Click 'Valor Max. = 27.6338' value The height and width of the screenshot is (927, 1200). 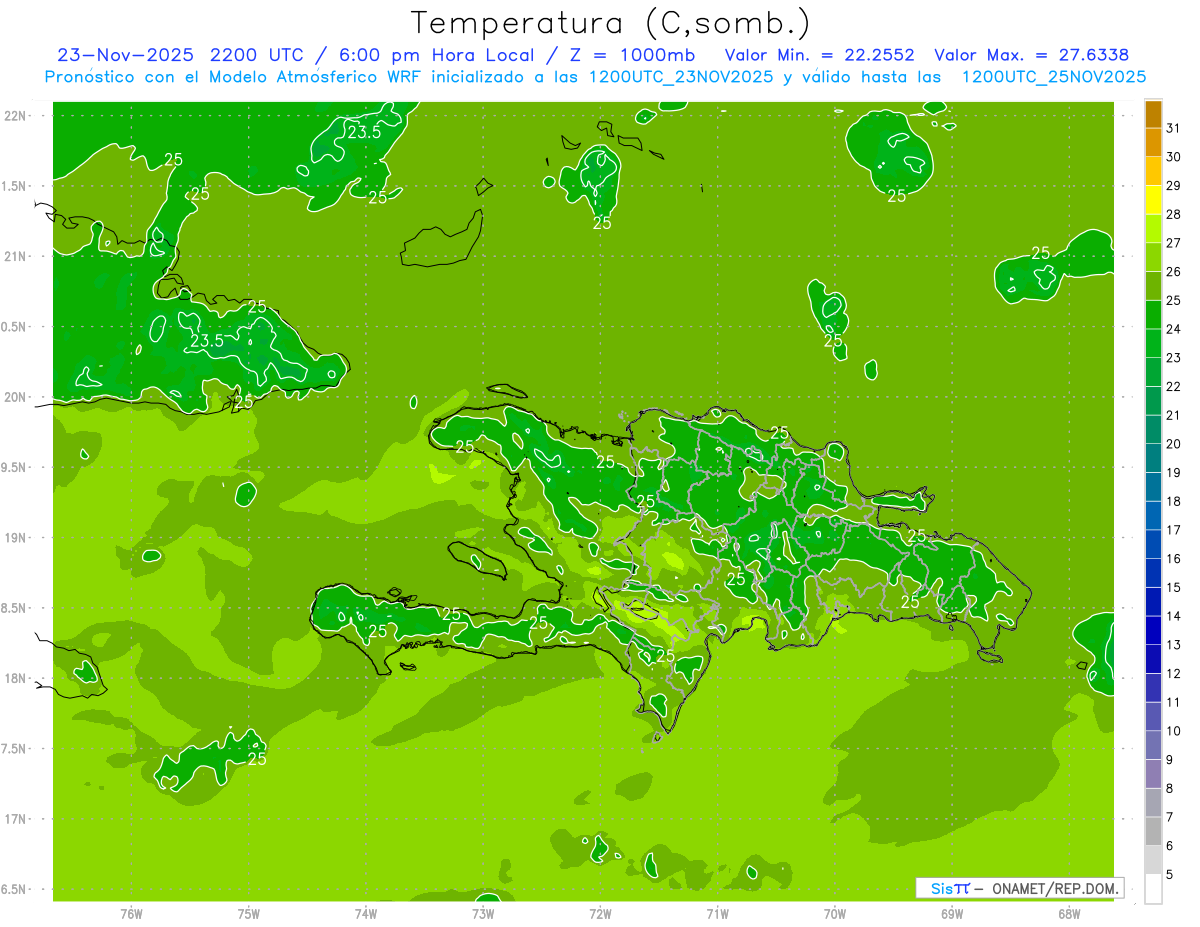(x=1031, y=55)
